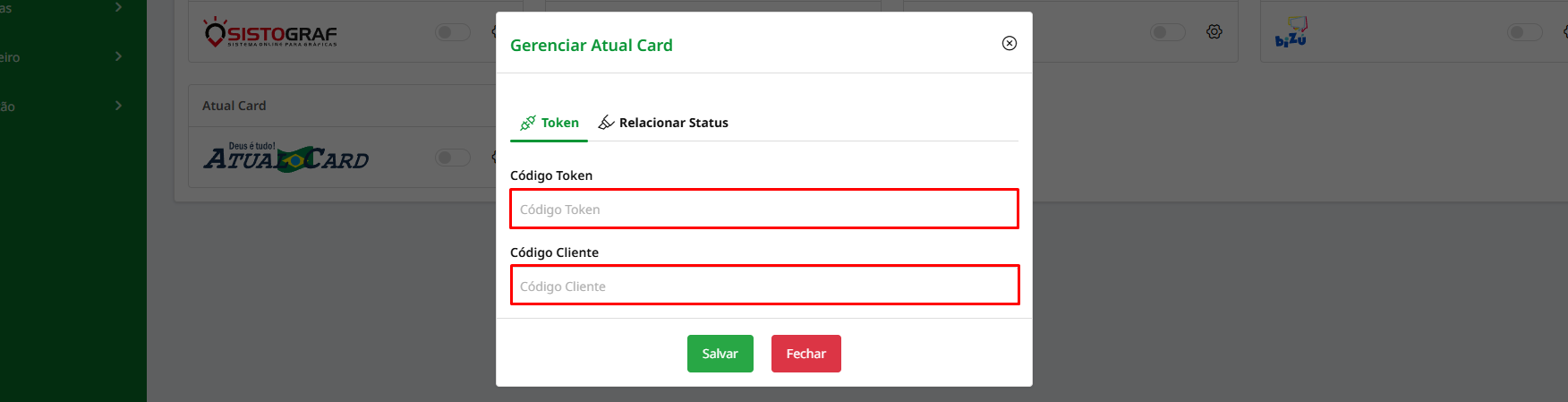
Task: Select the Token tab
Action: coord(549,123)
